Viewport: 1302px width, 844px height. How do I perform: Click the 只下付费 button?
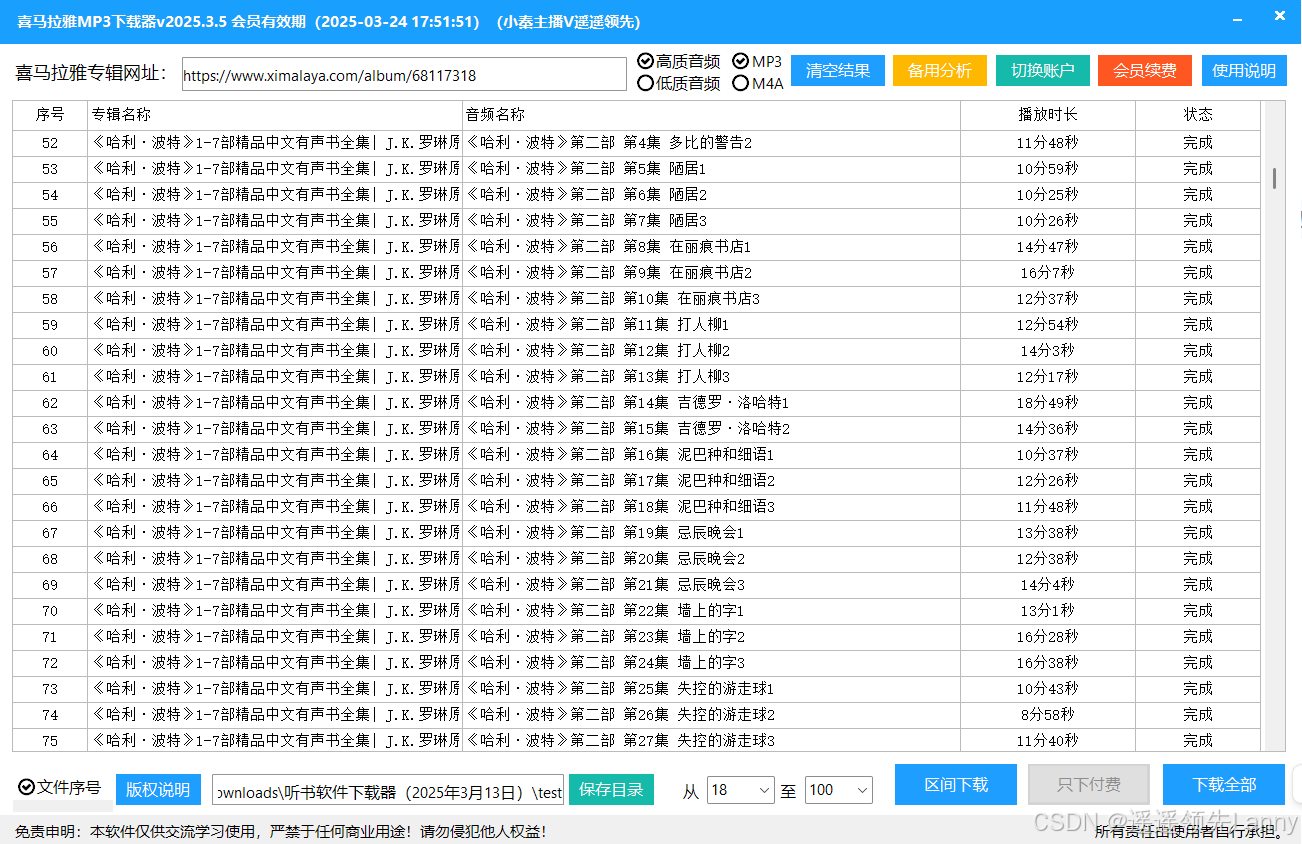click(x=1089, y=785)
